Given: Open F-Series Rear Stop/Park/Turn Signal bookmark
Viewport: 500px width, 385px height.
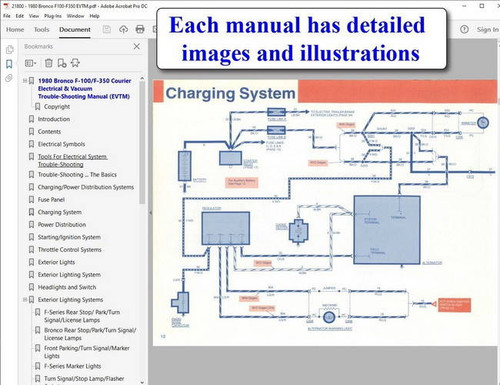Looking at the screenshot, I should click(82, 316).
